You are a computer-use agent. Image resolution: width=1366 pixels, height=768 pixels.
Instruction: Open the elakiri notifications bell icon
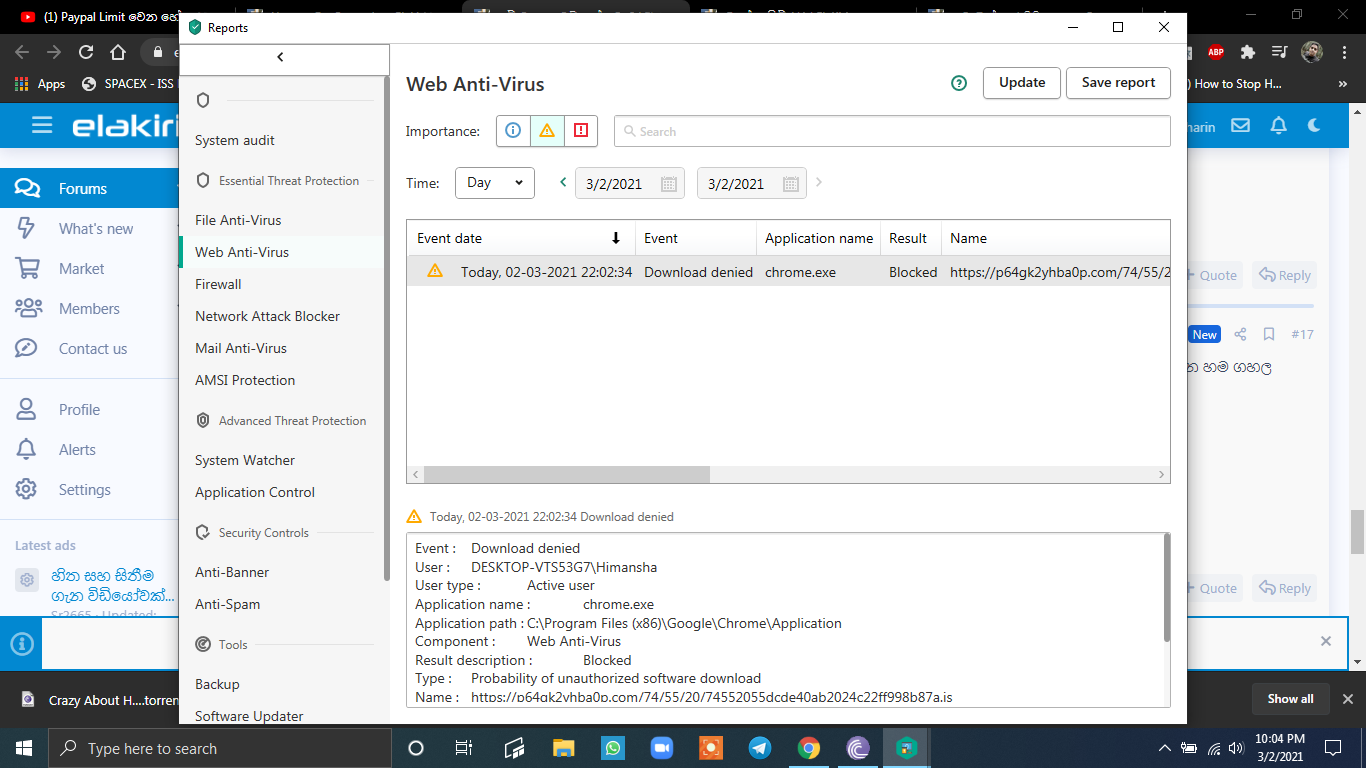pyautogui.click(x=1278, y=126)
